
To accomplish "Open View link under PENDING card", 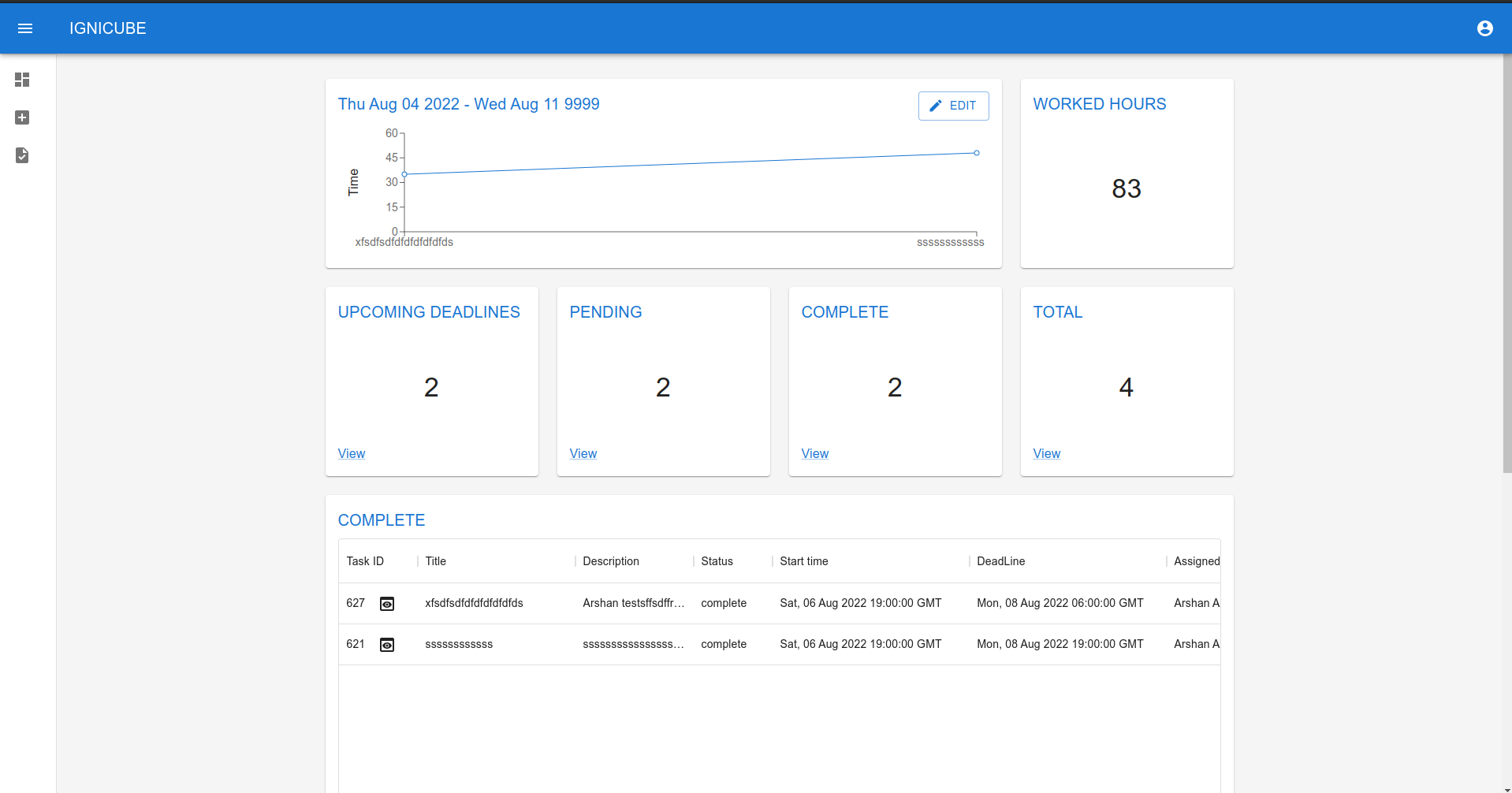I will click(x=583, y=453).
